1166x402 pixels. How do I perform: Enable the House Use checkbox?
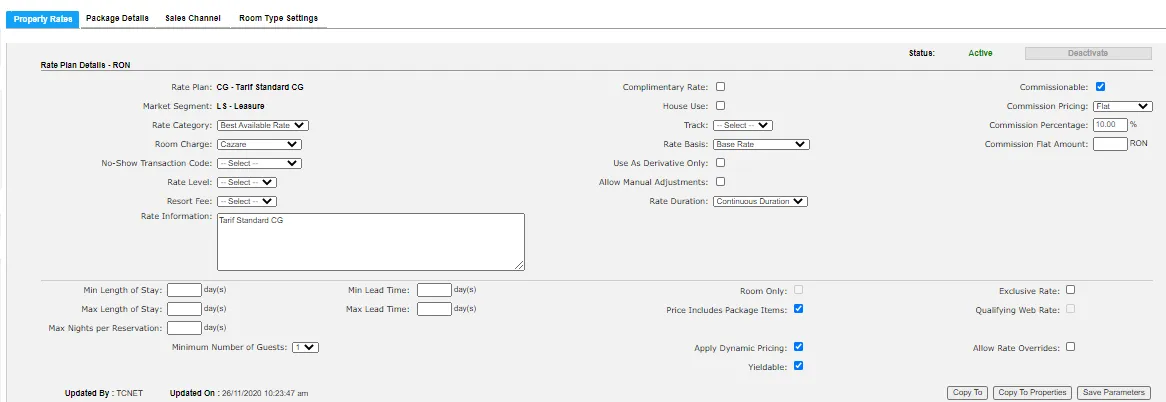coord(720,106)
